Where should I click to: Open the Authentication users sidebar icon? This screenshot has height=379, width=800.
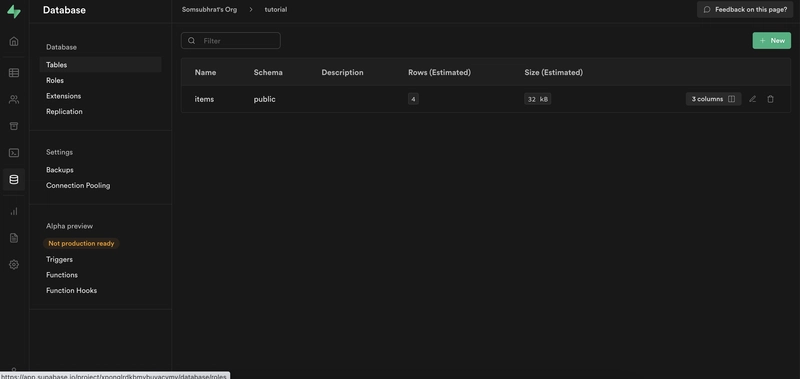pos(14,99)
